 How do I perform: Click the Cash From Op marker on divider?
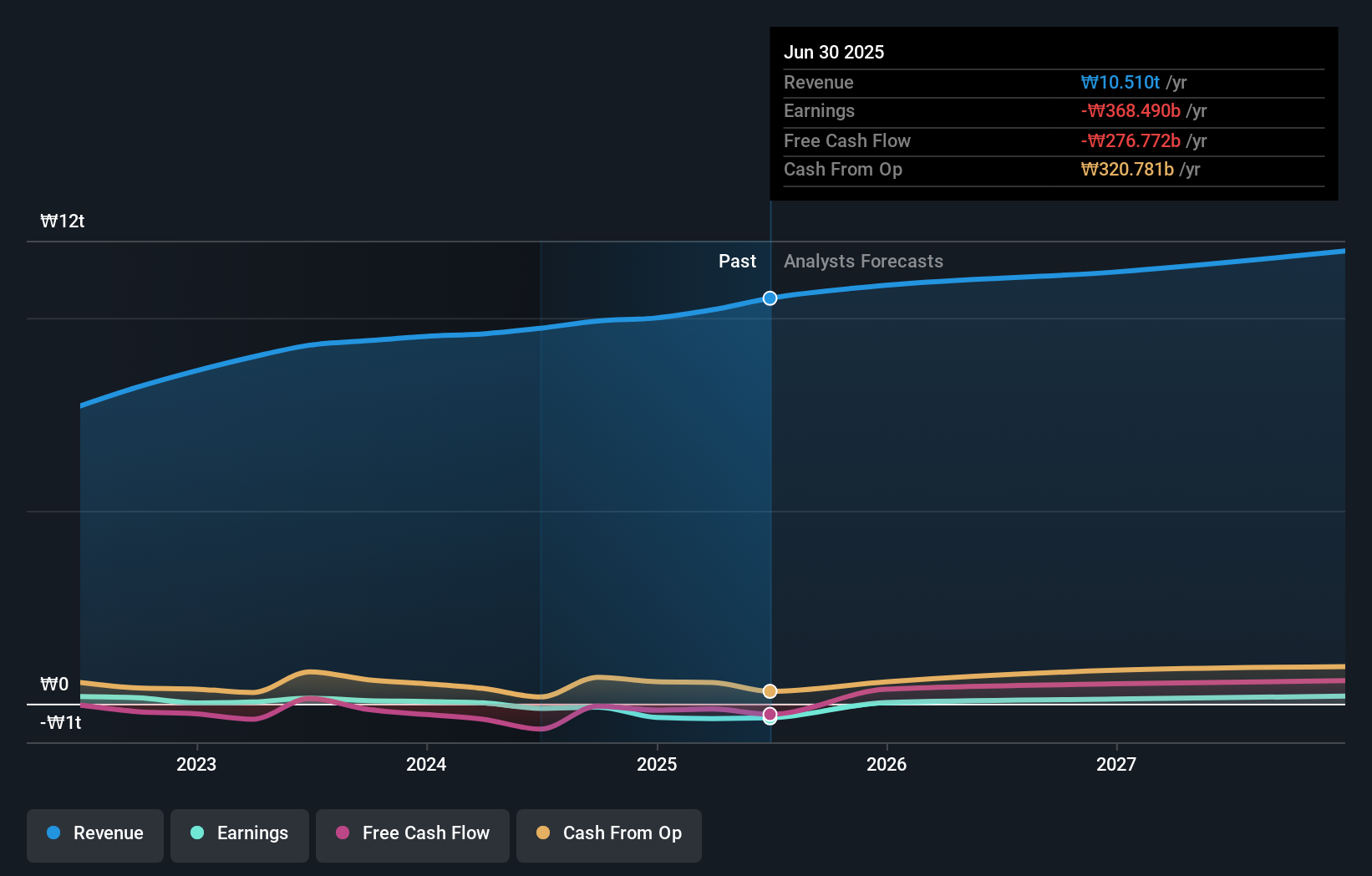(x=770, y=690)
